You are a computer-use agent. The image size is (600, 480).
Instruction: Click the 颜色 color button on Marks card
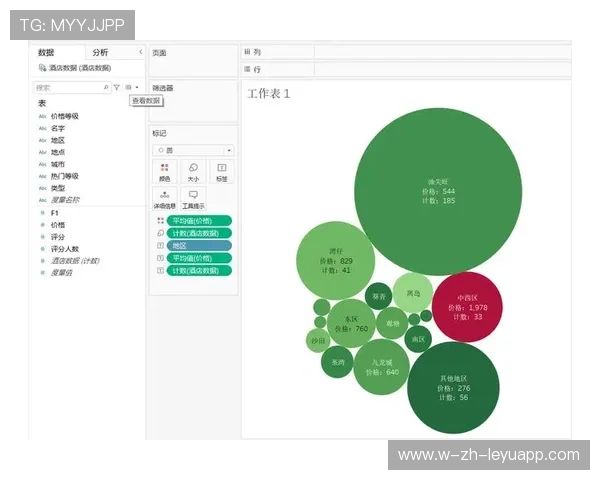click(x=165, y=172)
